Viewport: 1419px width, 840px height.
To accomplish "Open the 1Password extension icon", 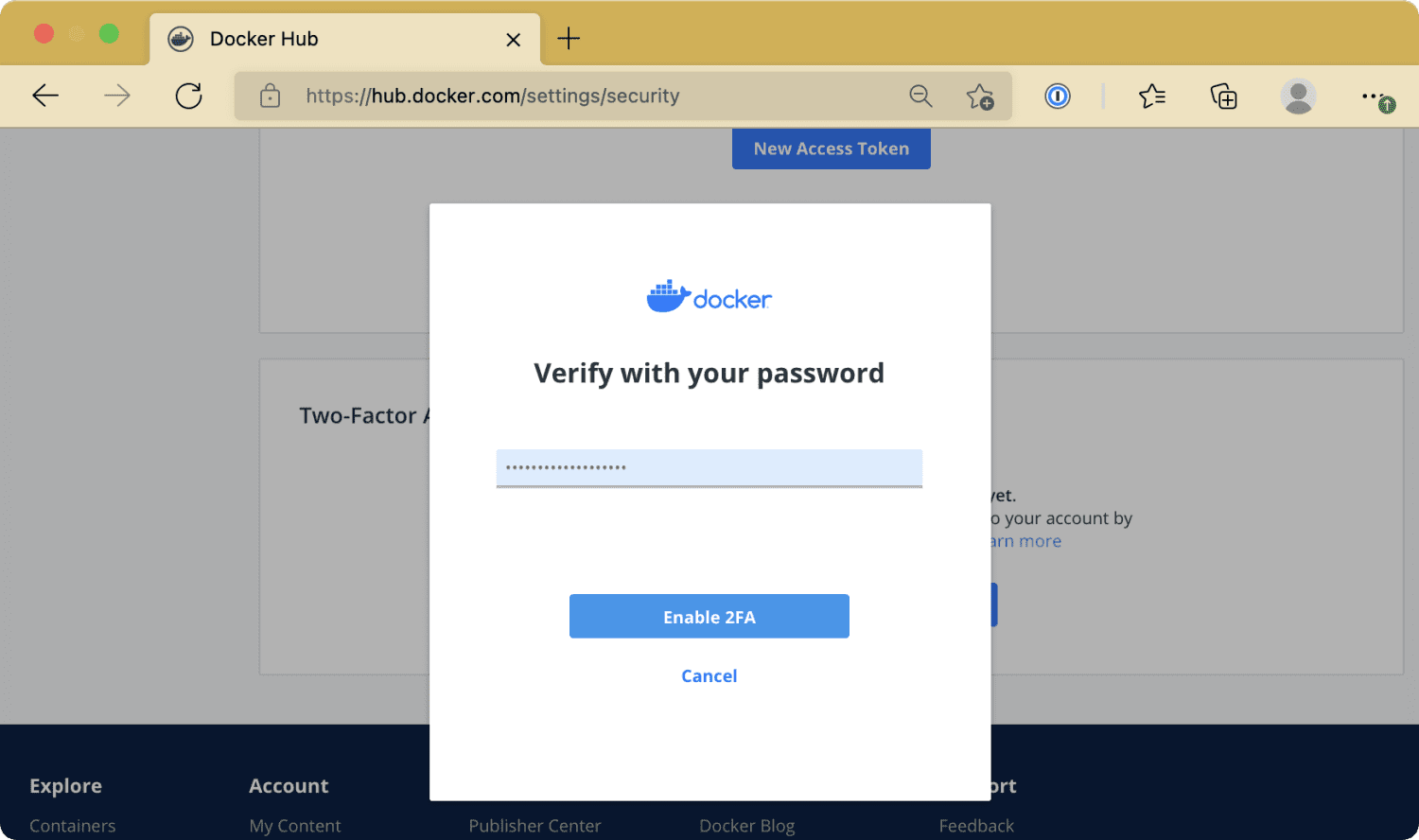I will click(1058, 96).
